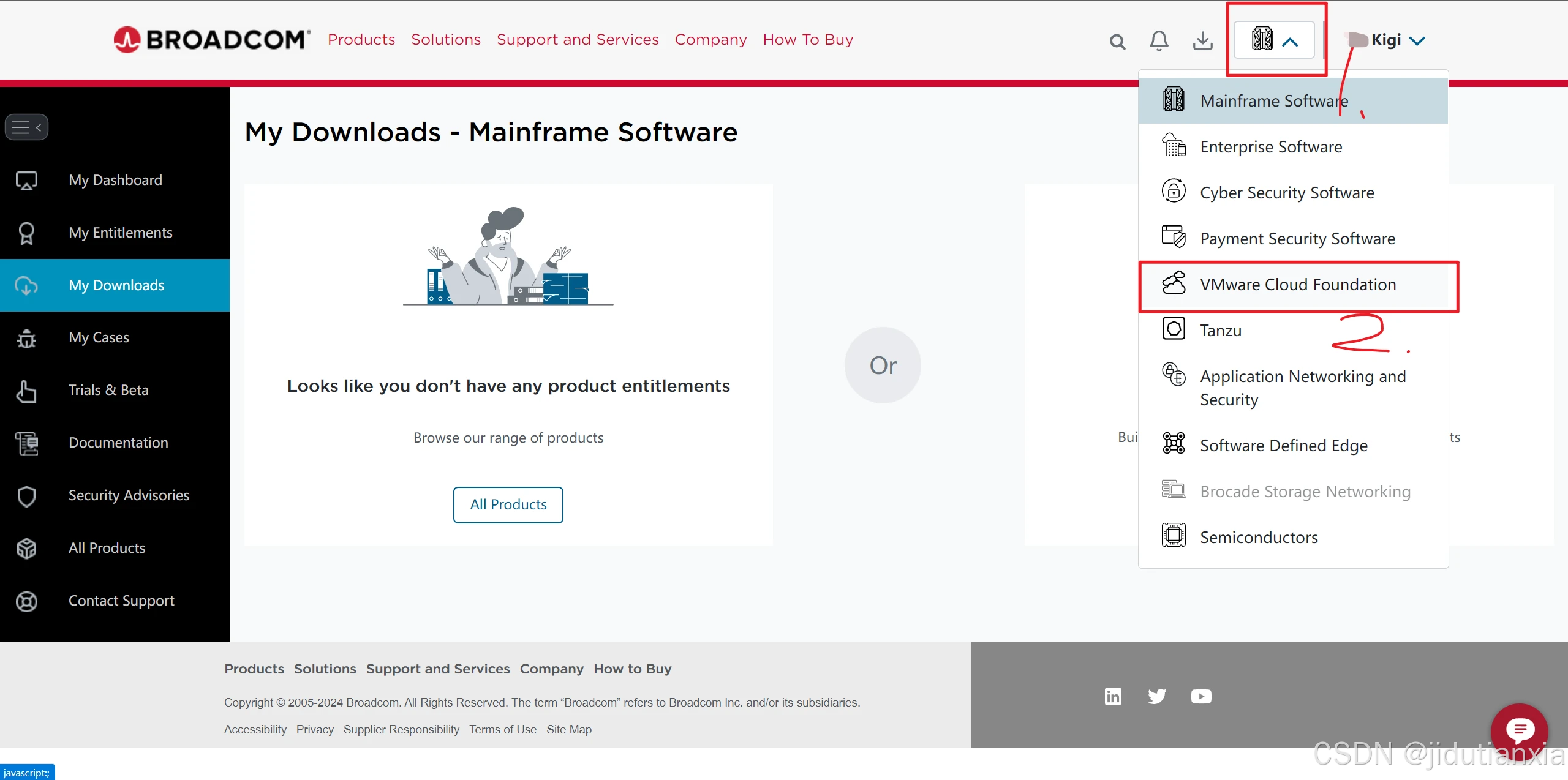
Task: Click the All Products outlined button
Action: point(508,504)
